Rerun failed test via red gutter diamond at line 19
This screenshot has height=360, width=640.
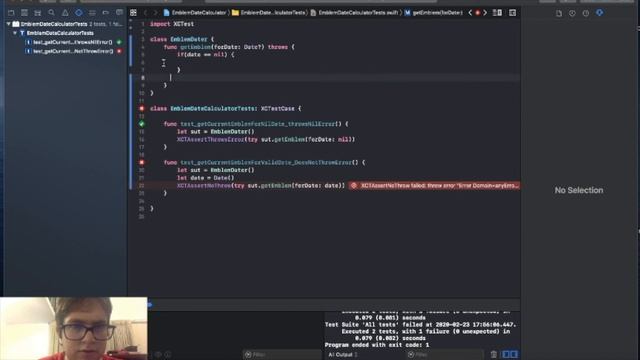pos(142,162)
